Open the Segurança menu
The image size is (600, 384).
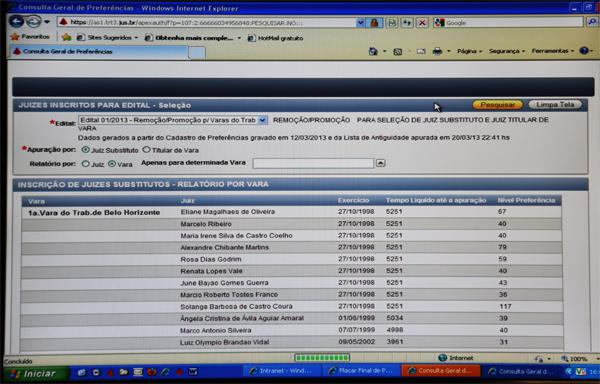point(507,51)
